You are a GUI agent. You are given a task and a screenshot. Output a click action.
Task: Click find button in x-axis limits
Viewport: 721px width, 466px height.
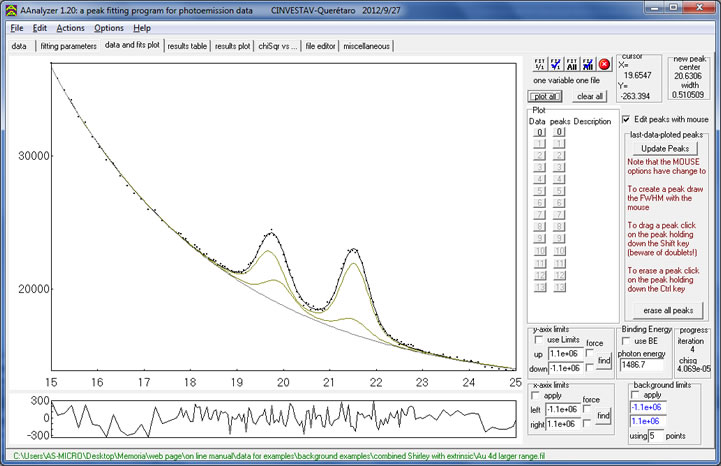[x=603, y=415]
